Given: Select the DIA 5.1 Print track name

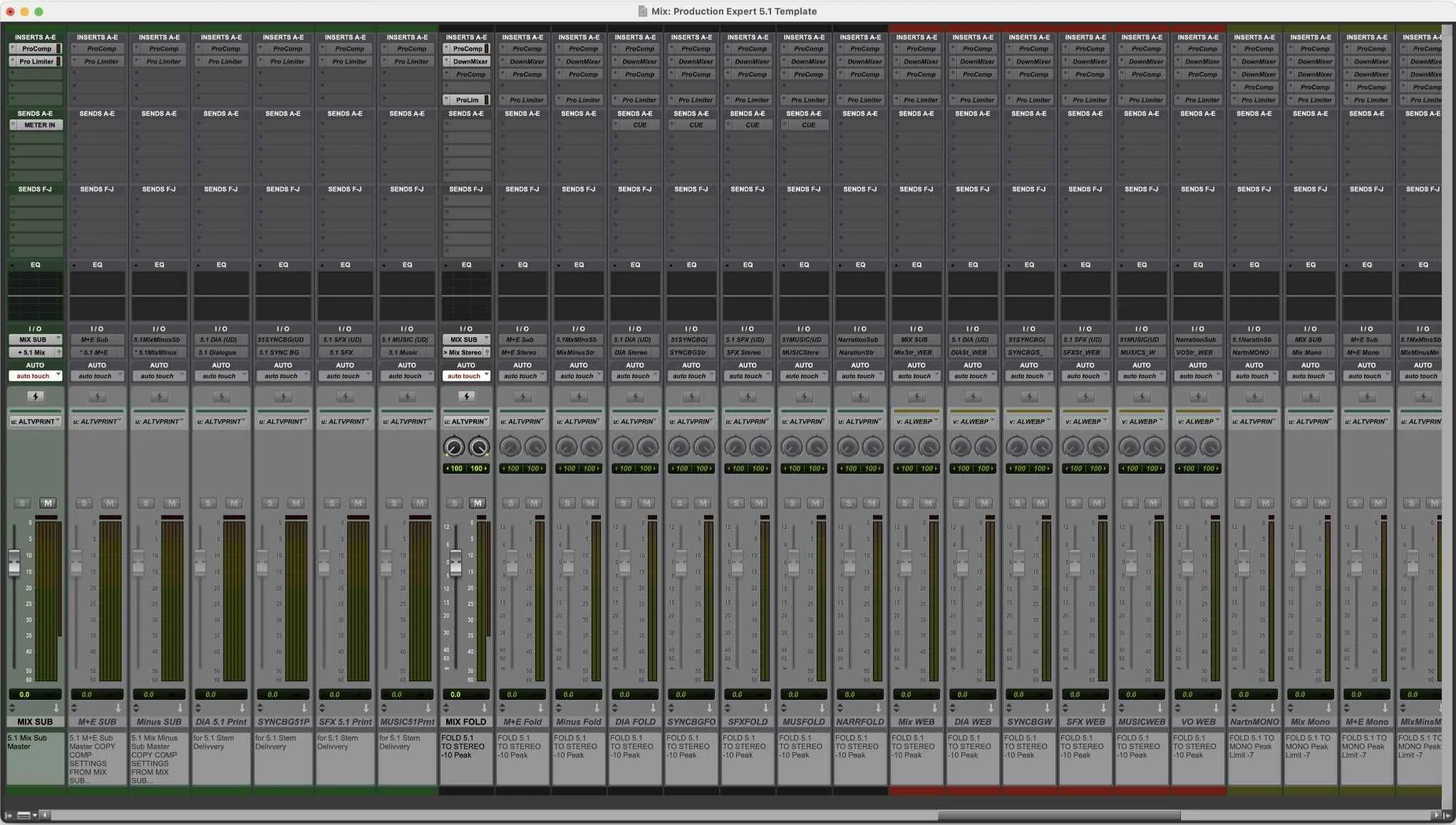Looking at the screenshot, I should pyautogui.click(x=221, y=722).
